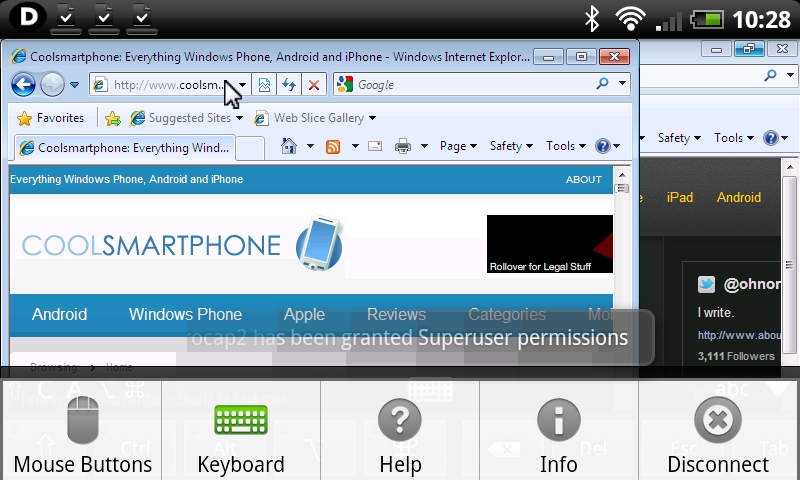Click the Rollover for Legal Stuff banner
800x480 pixels.
549,244
